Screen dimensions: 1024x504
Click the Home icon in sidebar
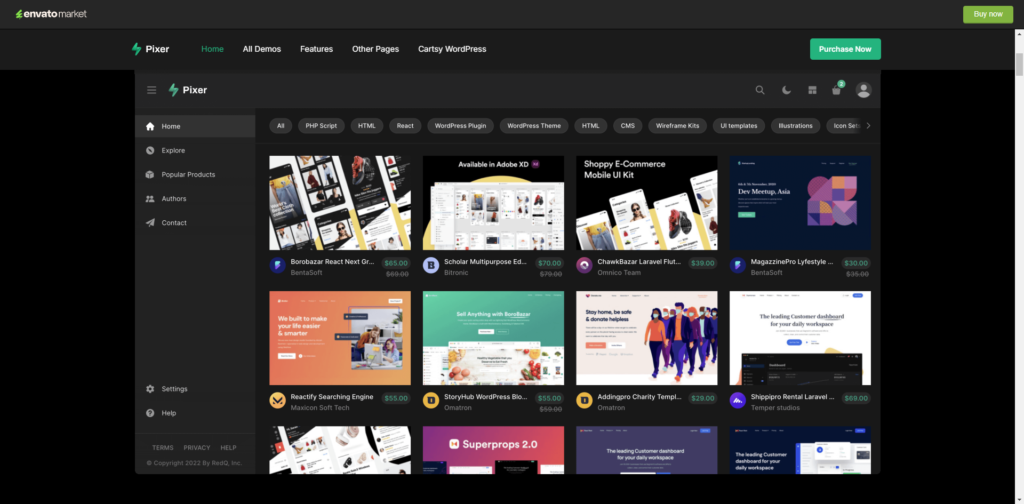pyautogui.click(x=150, y=127)
